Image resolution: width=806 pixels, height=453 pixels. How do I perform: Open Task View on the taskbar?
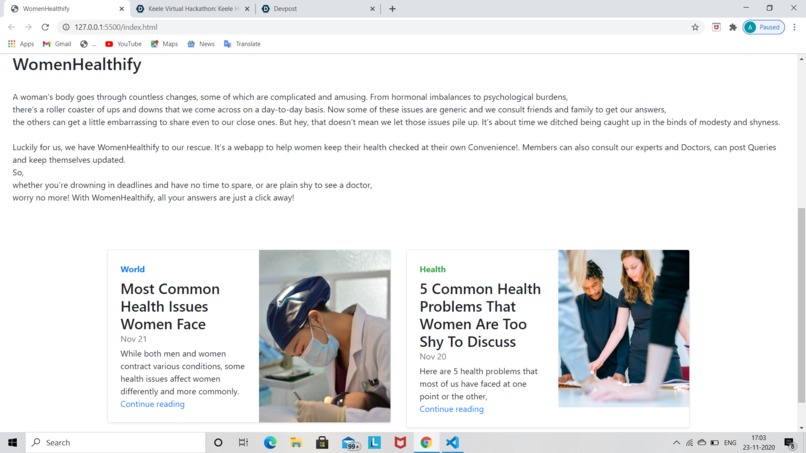(244, 443)
